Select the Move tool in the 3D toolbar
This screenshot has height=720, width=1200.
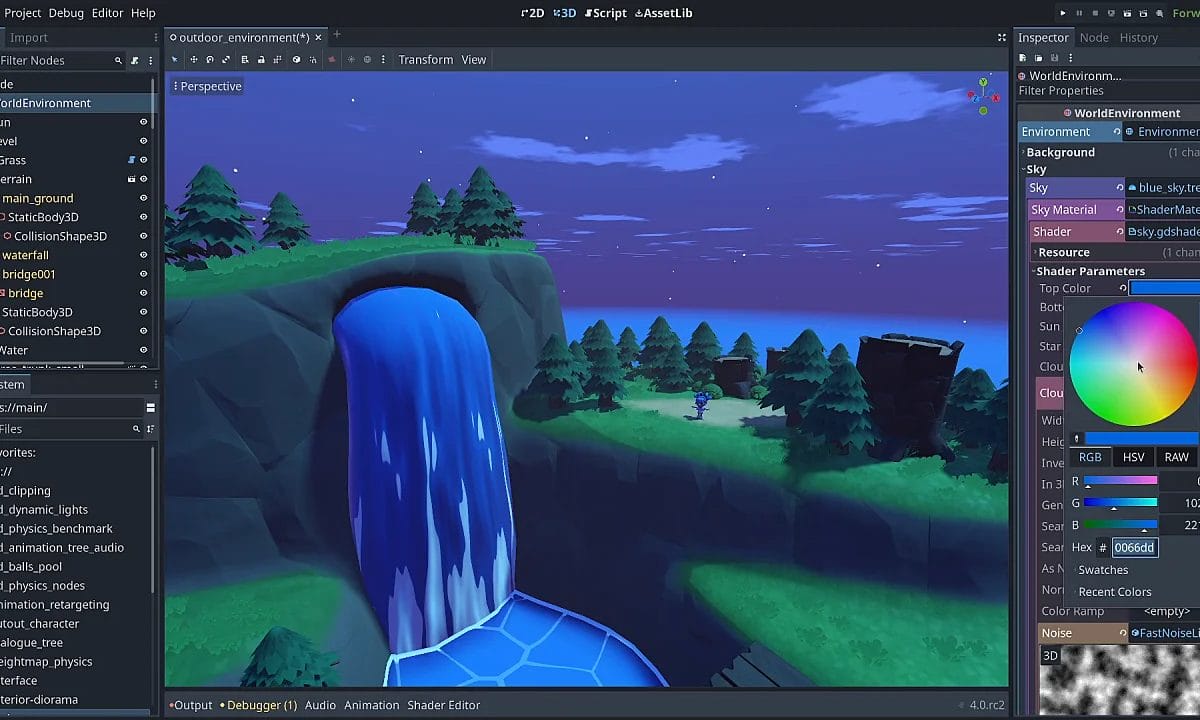[x=194, y=60]
